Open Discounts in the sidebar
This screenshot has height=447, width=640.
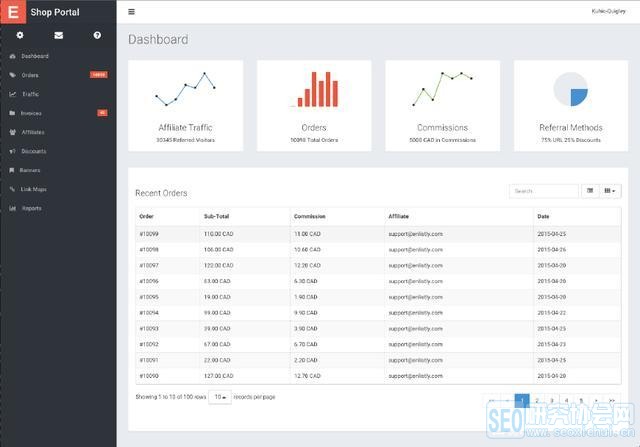coord(33,151)
